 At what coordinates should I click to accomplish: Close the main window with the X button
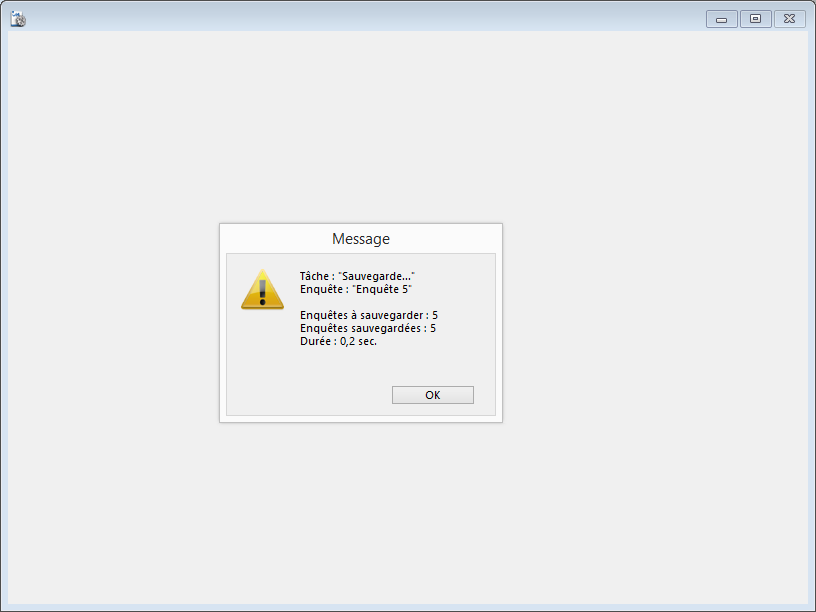click(789, 19)
